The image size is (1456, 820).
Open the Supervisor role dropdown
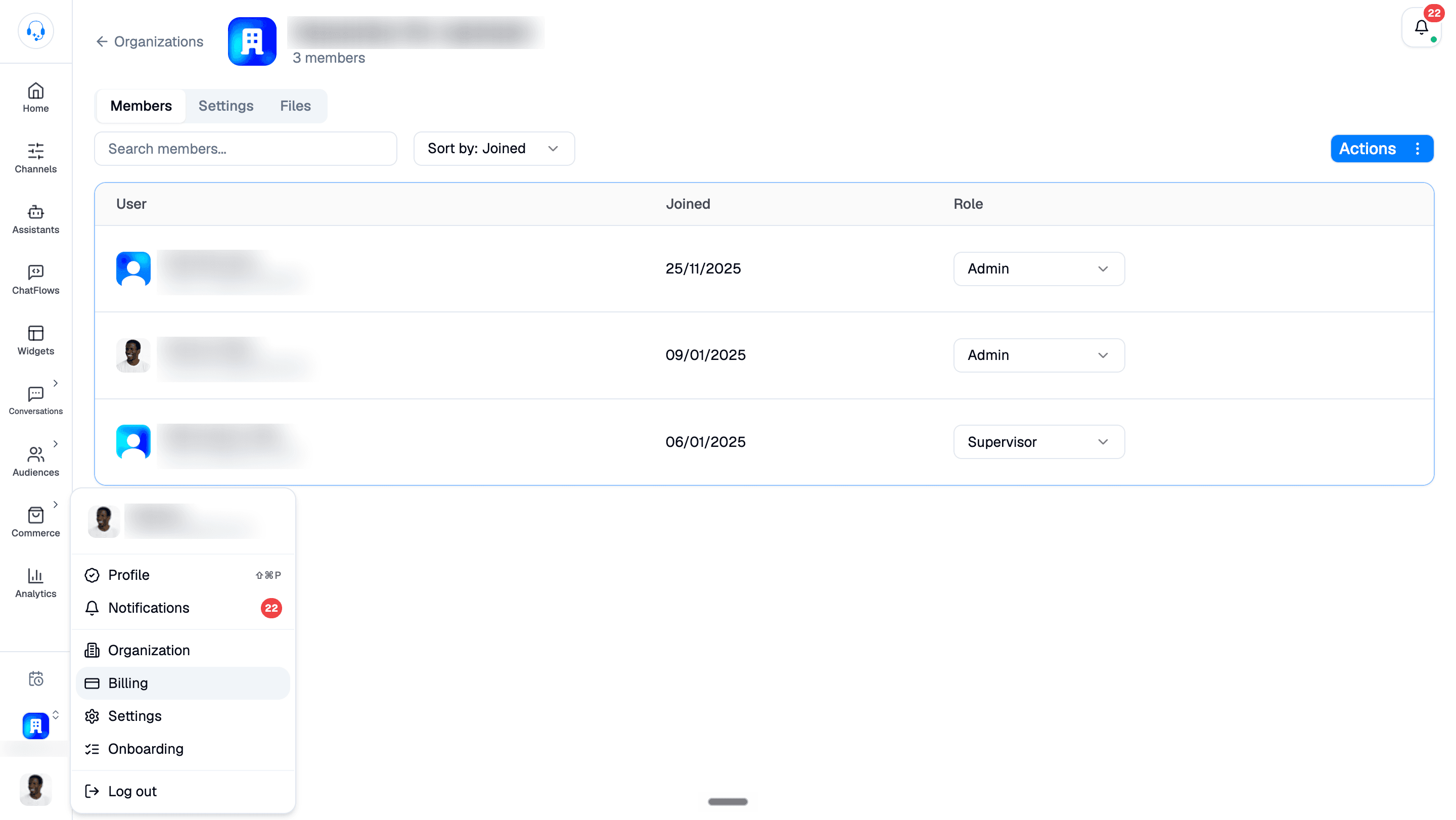(x=1039, y=442)
